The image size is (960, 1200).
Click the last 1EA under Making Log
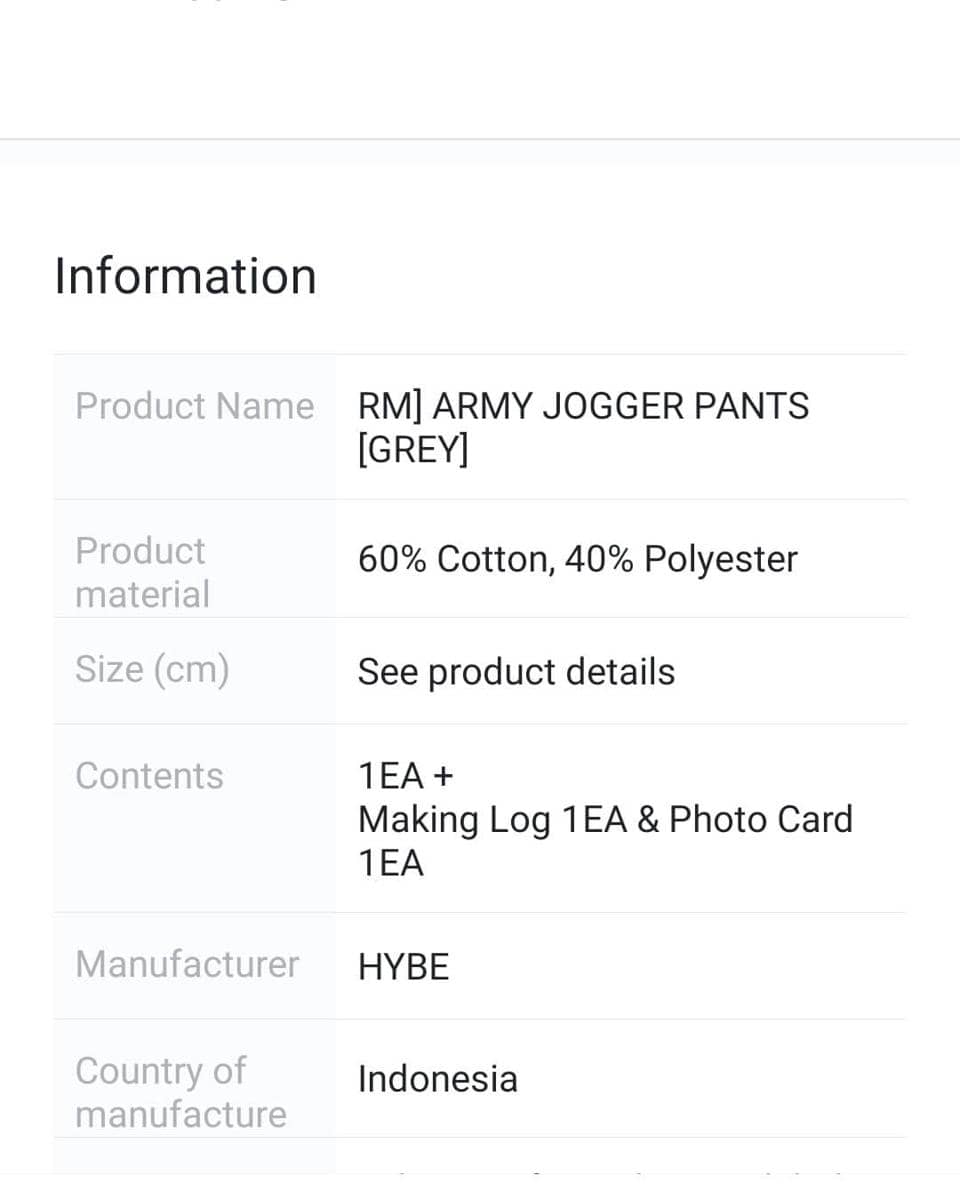[x=391, y=863]
